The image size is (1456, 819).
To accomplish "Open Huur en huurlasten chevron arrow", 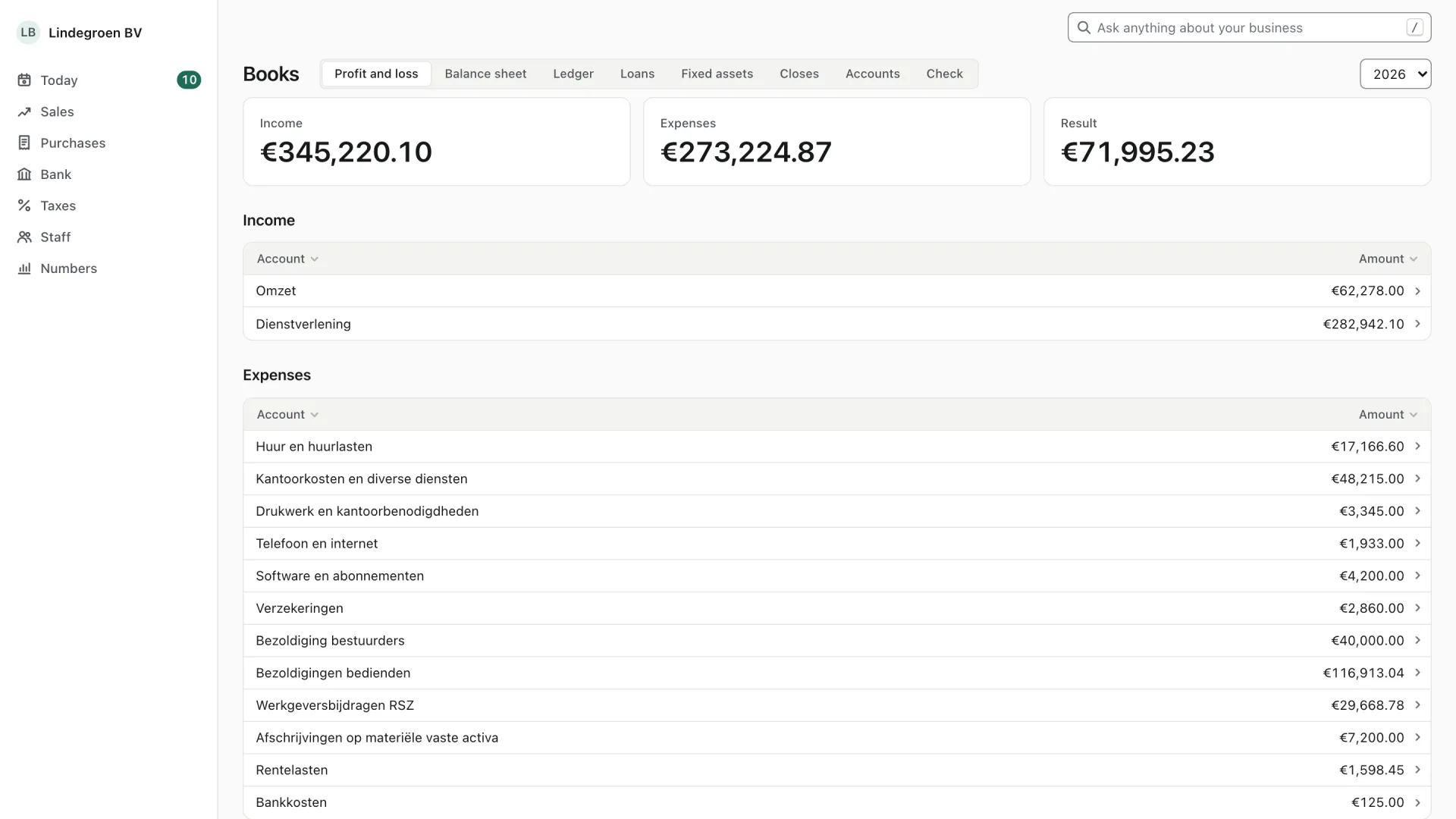I will [1417, 447].
